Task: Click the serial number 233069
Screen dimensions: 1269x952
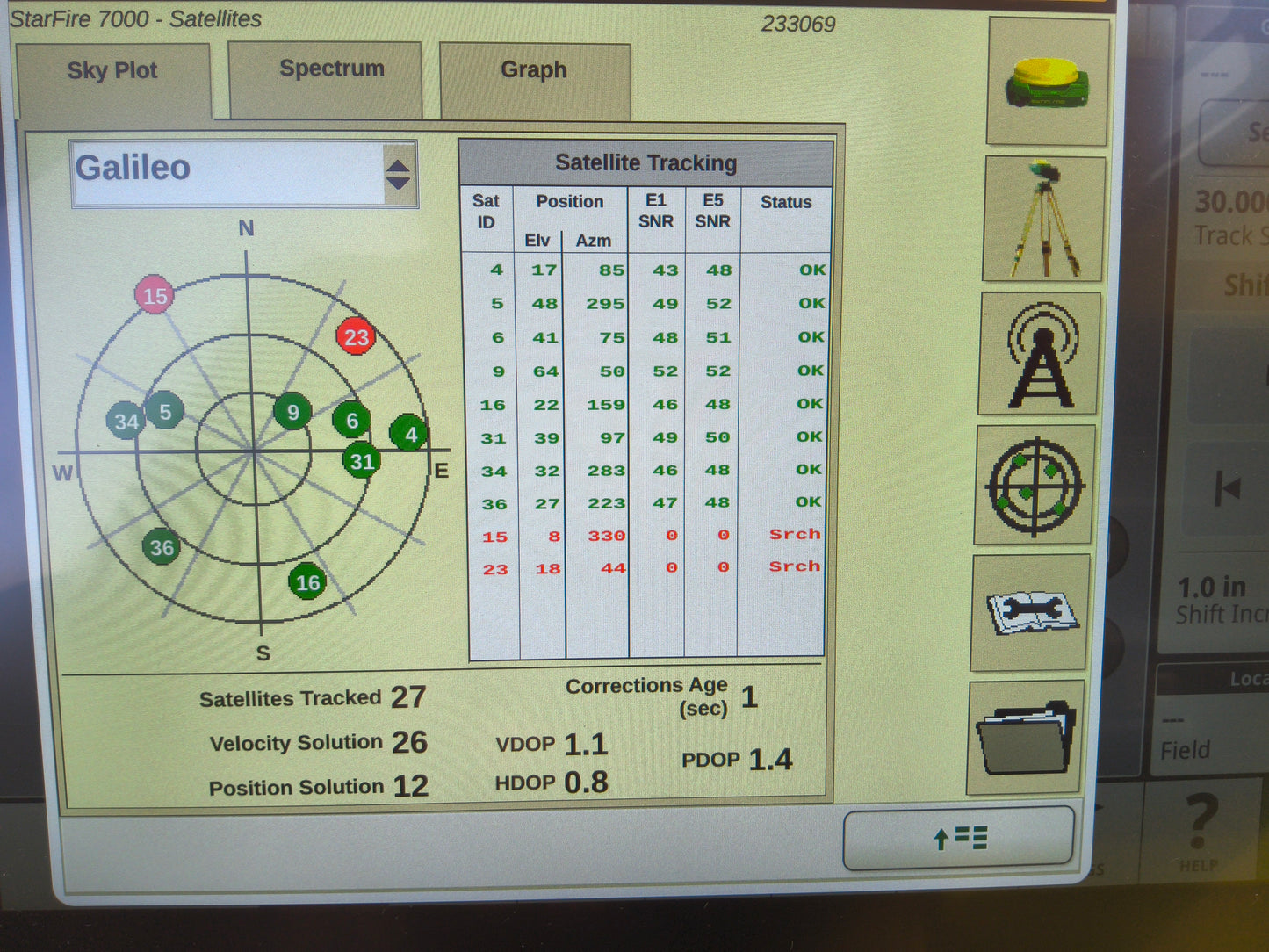Action: coord(798,24)
